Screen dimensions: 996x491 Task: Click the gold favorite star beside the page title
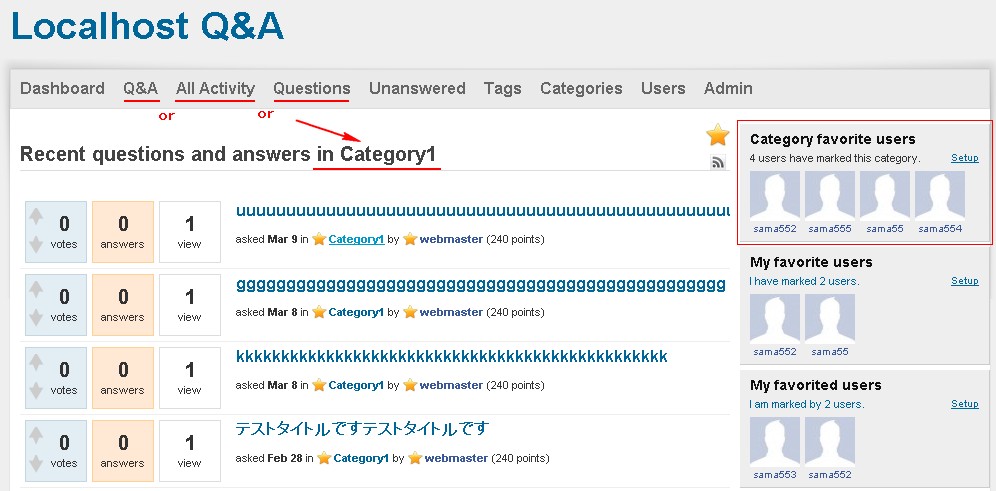(717, 135)
